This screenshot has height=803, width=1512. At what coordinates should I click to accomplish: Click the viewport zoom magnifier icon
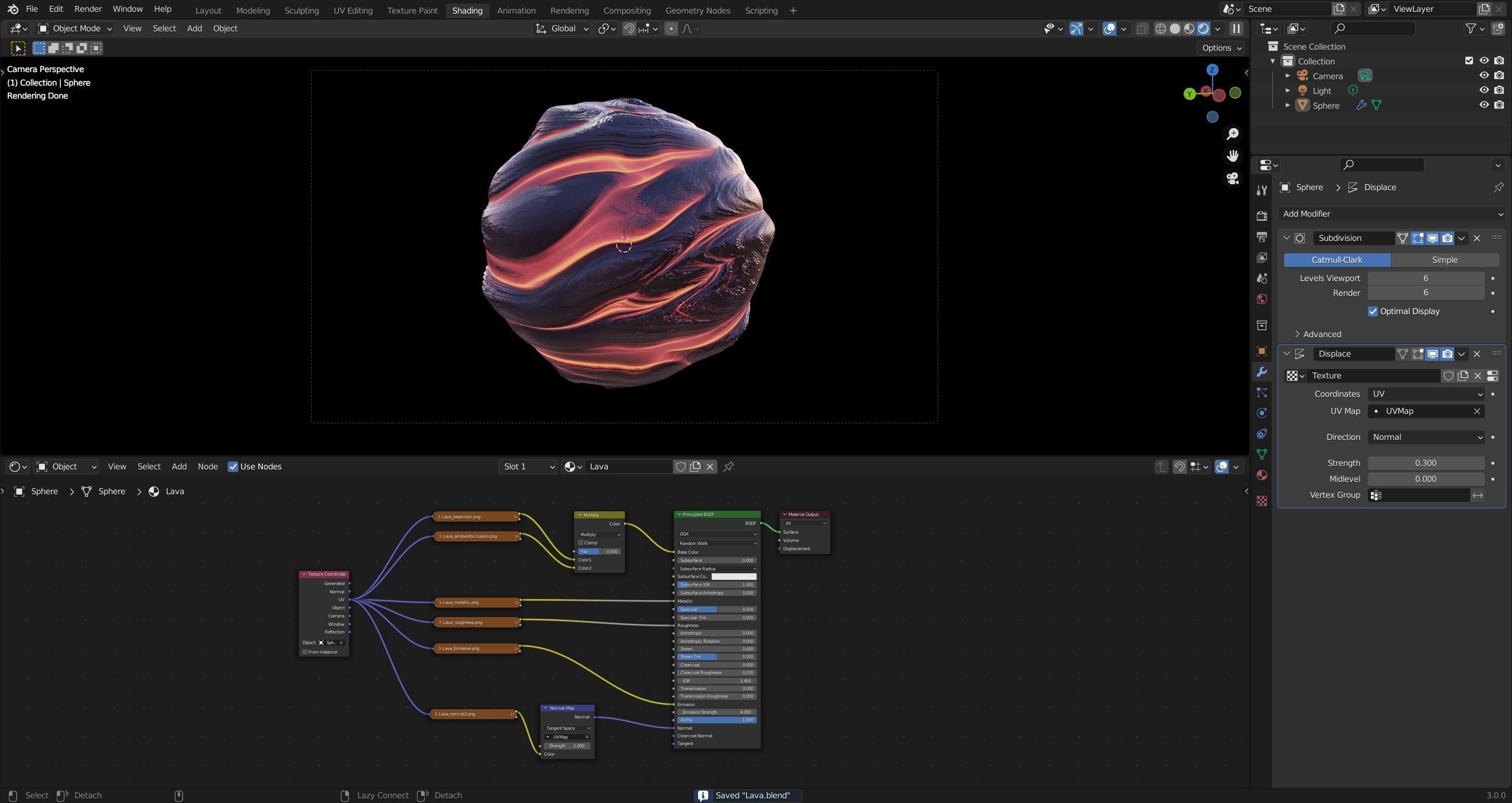tap(1233, 134)
